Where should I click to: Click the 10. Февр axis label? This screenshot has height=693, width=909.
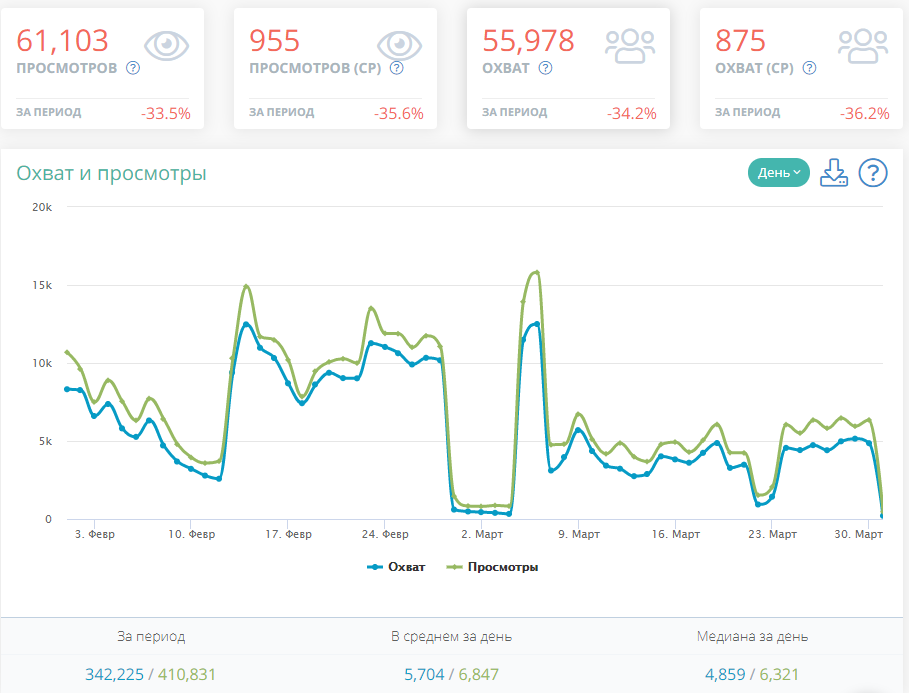[x=191, y=534]
